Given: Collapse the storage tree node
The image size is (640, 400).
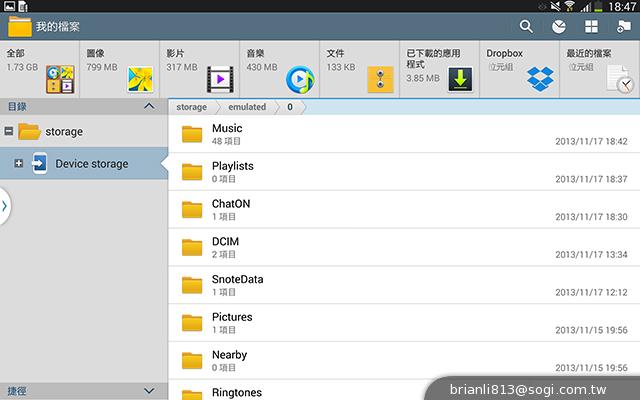Looking at the screenshot, I should click(x=9, y=131).
